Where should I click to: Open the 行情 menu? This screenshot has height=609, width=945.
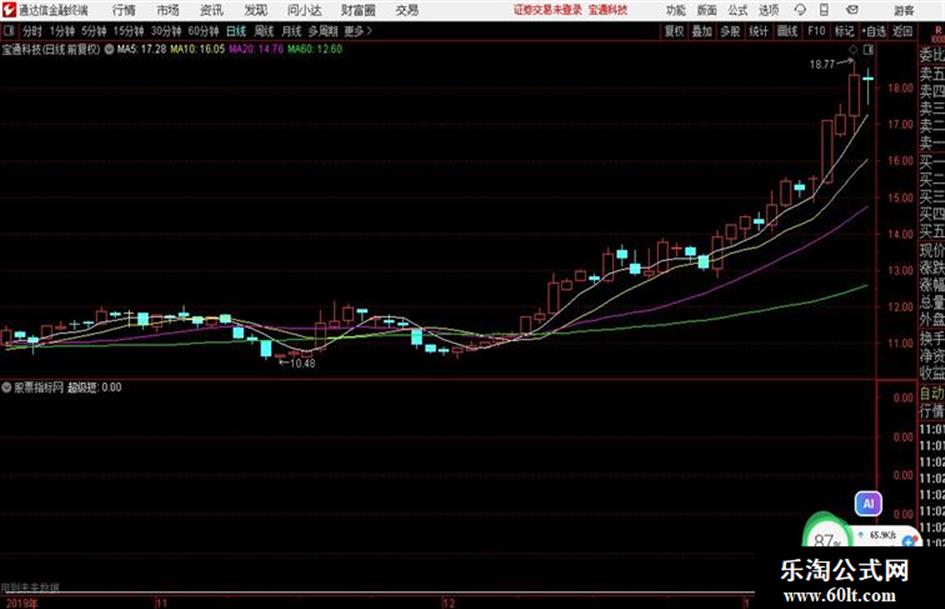(x=124, y=10)
